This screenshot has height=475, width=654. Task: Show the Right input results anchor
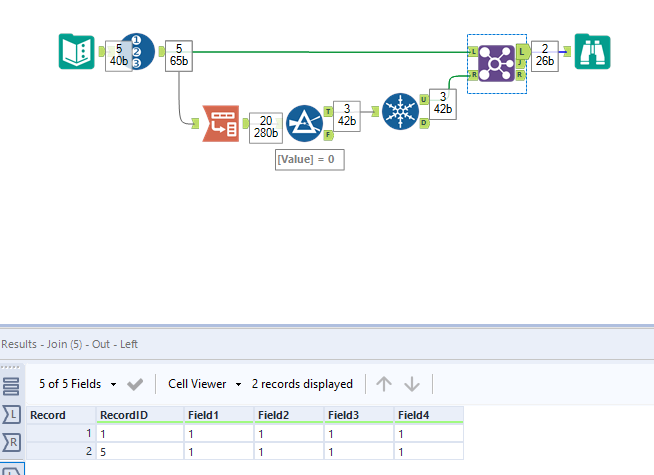click(11, 442)
